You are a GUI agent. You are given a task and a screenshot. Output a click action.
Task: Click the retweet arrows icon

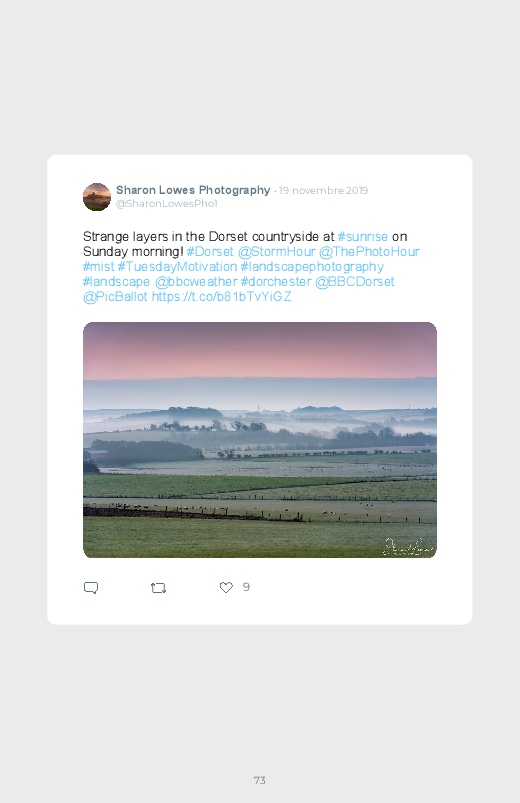[158, 588]
